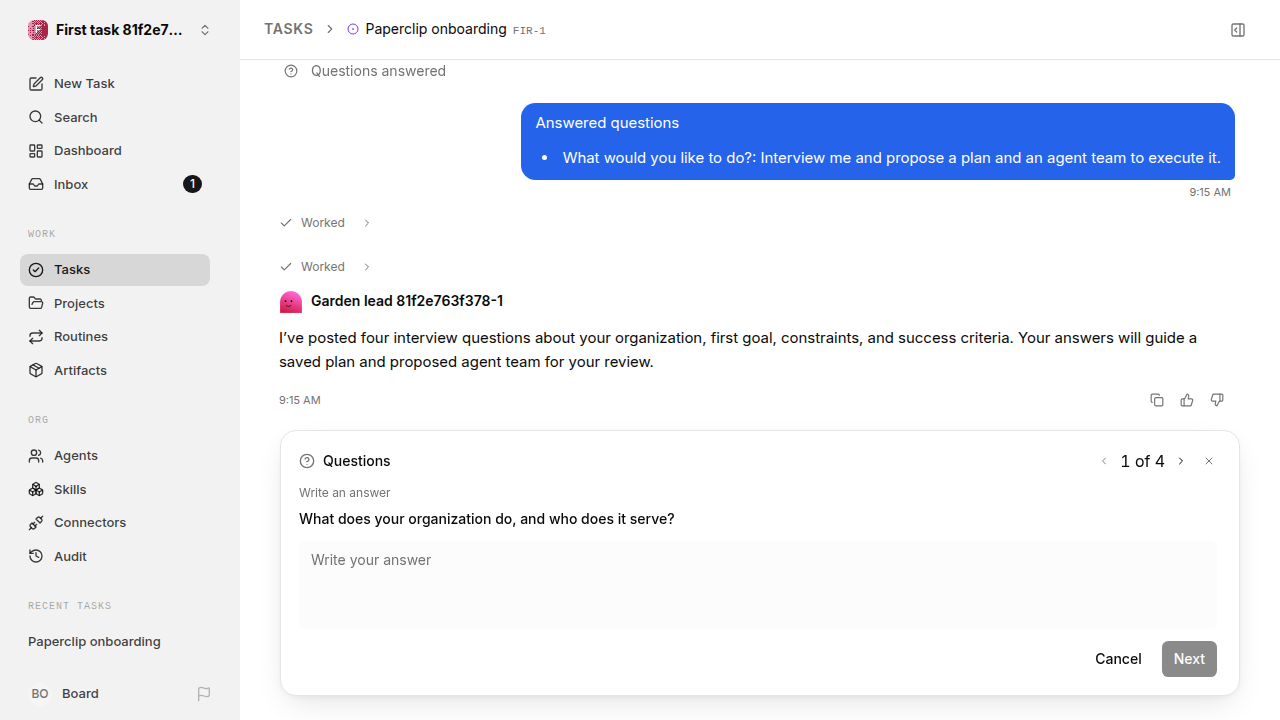Go to the previous question
Screen dimensions: 1280x720
[1104, 461]
